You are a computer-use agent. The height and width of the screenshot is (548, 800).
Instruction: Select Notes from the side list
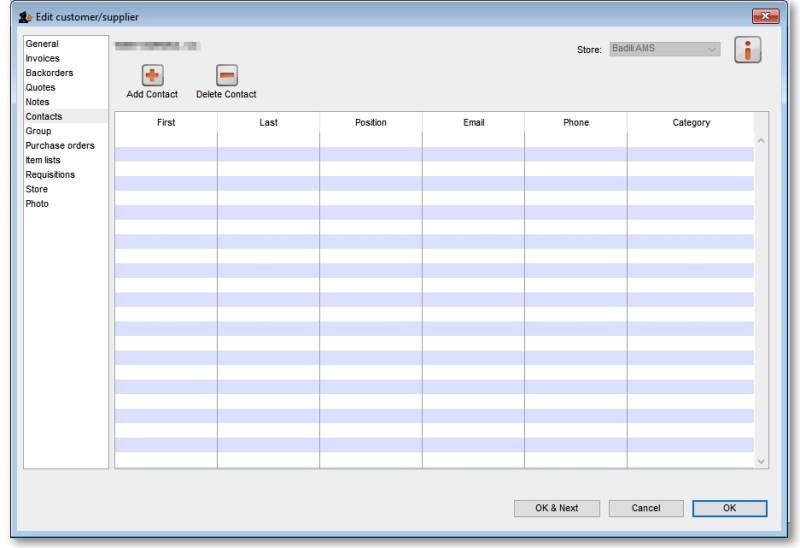pyautogui.click(x=38, y=102)
